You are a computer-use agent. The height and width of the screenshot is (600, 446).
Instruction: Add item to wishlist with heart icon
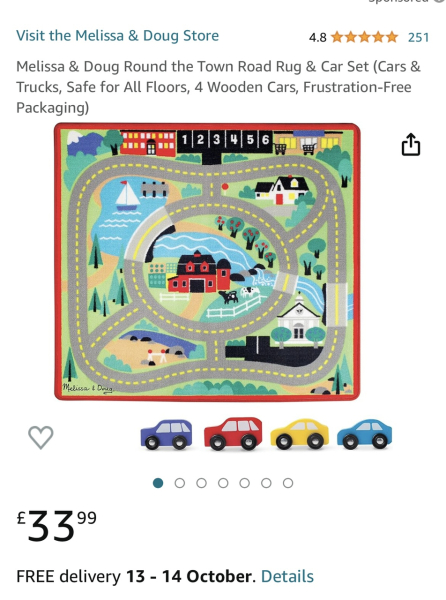tap(41, 437)
